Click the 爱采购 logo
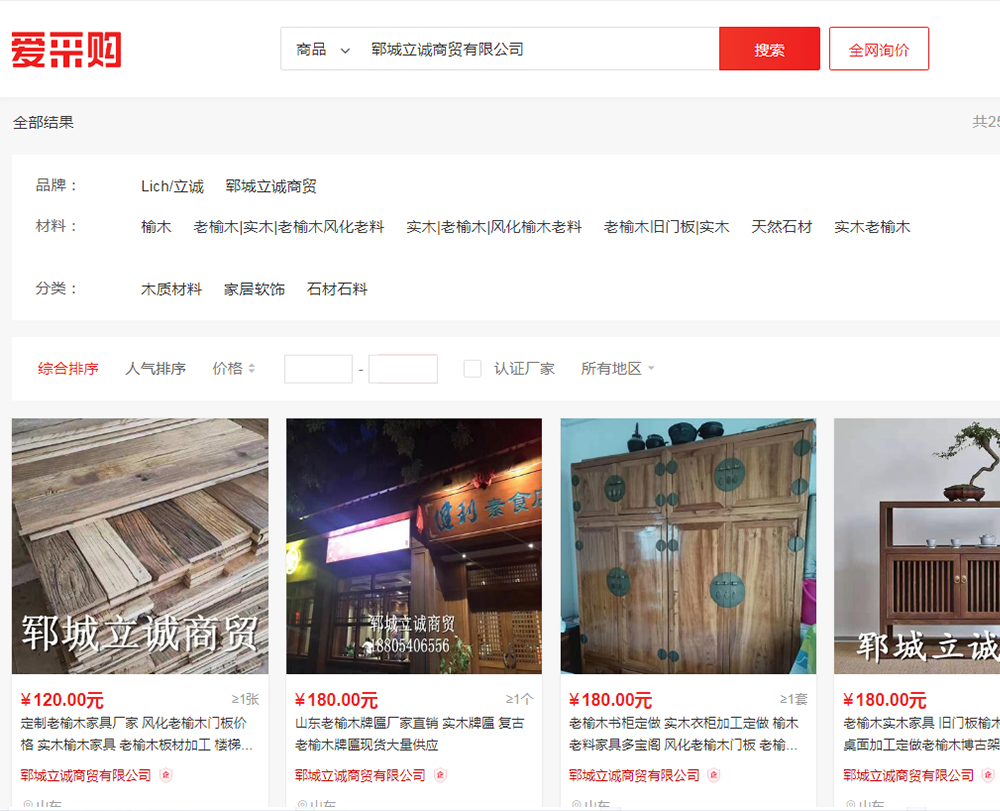This screenshot has height=811, width=1000. click(66, 50)
